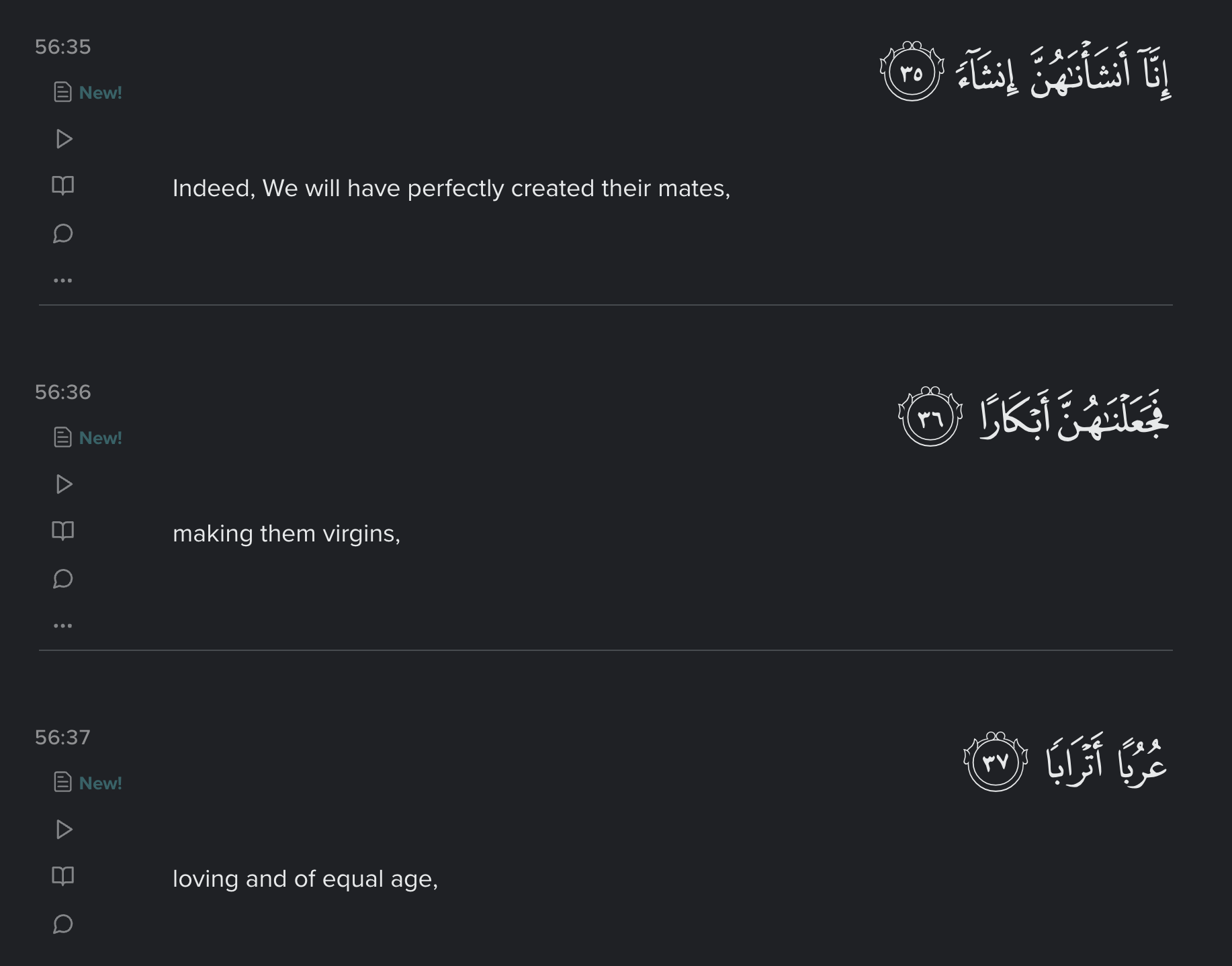The image size is (1232, 966).
Task: Open reflections bubble for verse 56:36
Action: pyautogui.click(x=63, y=579)
